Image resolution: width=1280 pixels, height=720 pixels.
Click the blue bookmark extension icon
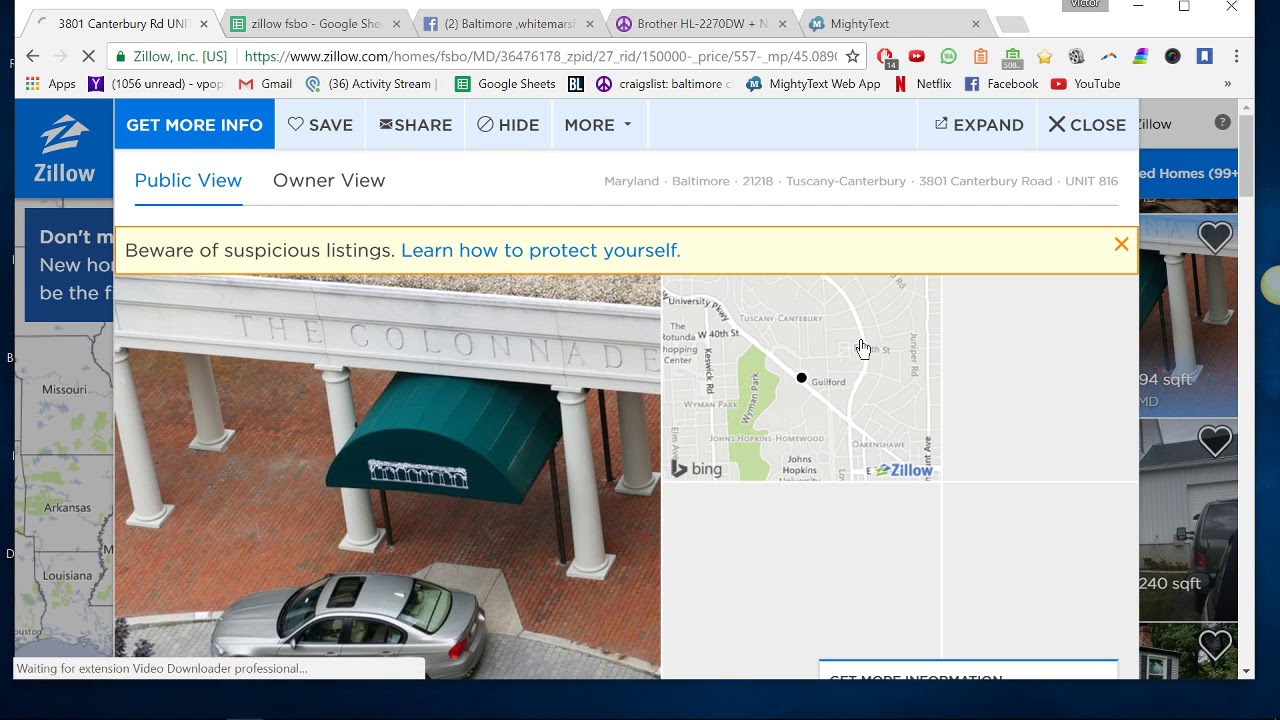tap(1204, 56)
